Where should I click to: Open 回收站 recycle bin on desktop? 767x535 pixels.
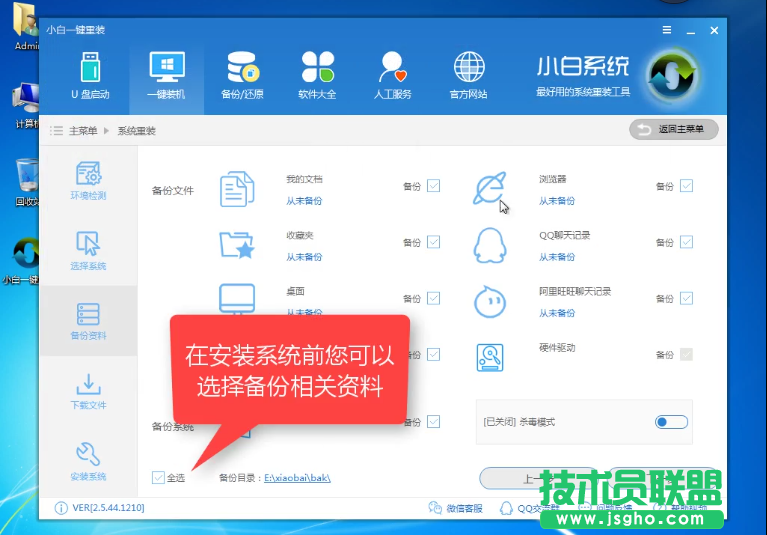pos(26,182)
